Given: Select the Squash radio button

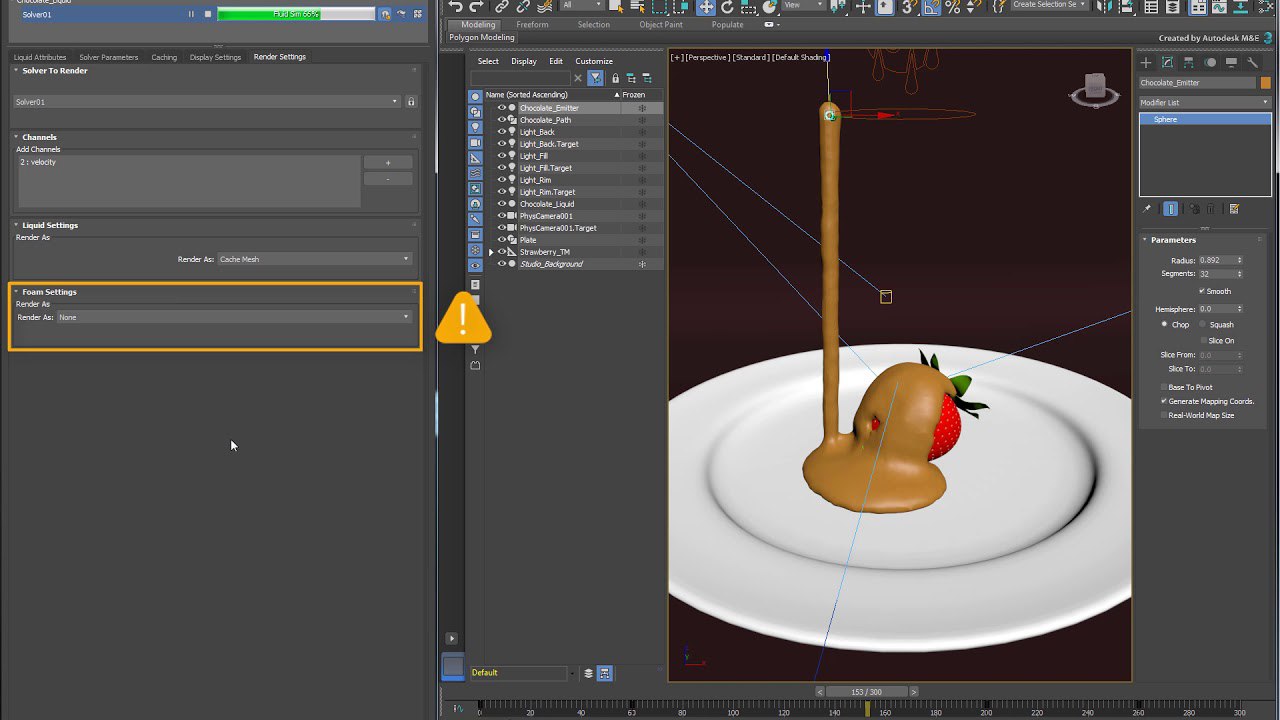Looking at the screenshot, I should point(1203,324).
